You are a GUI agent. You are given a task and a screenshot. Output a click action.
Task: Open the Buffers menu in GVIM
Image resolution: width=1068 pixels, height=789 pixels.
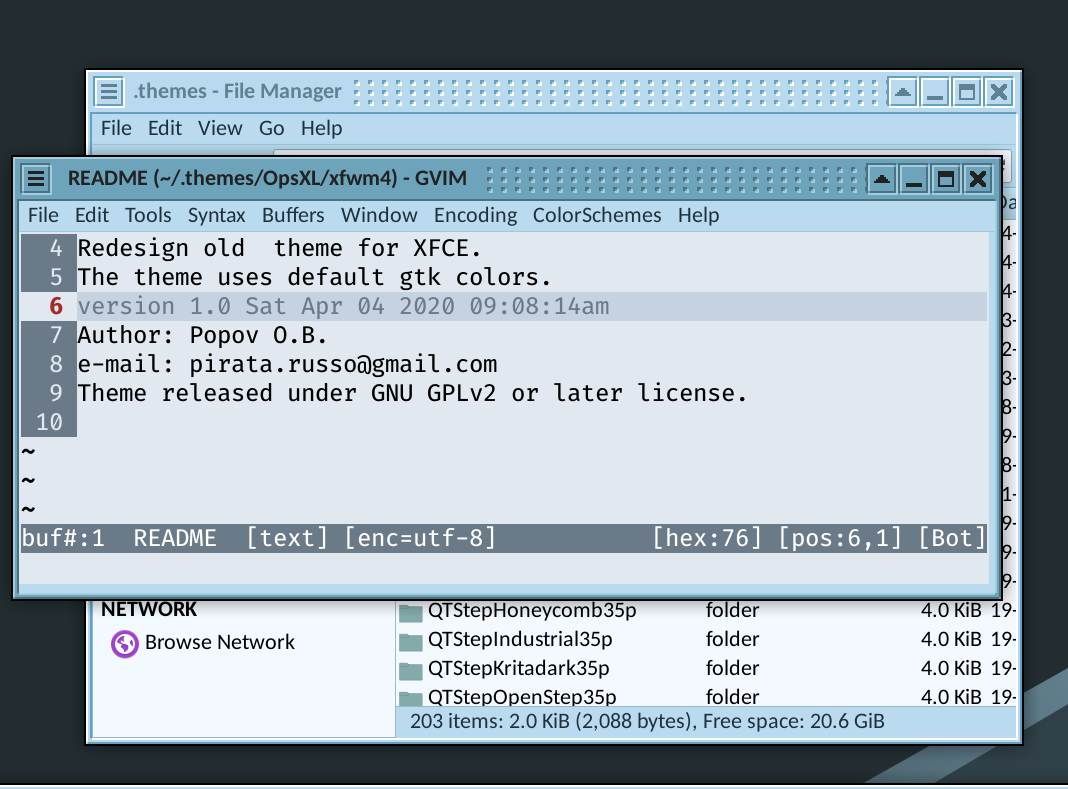(x=293, y=215)
